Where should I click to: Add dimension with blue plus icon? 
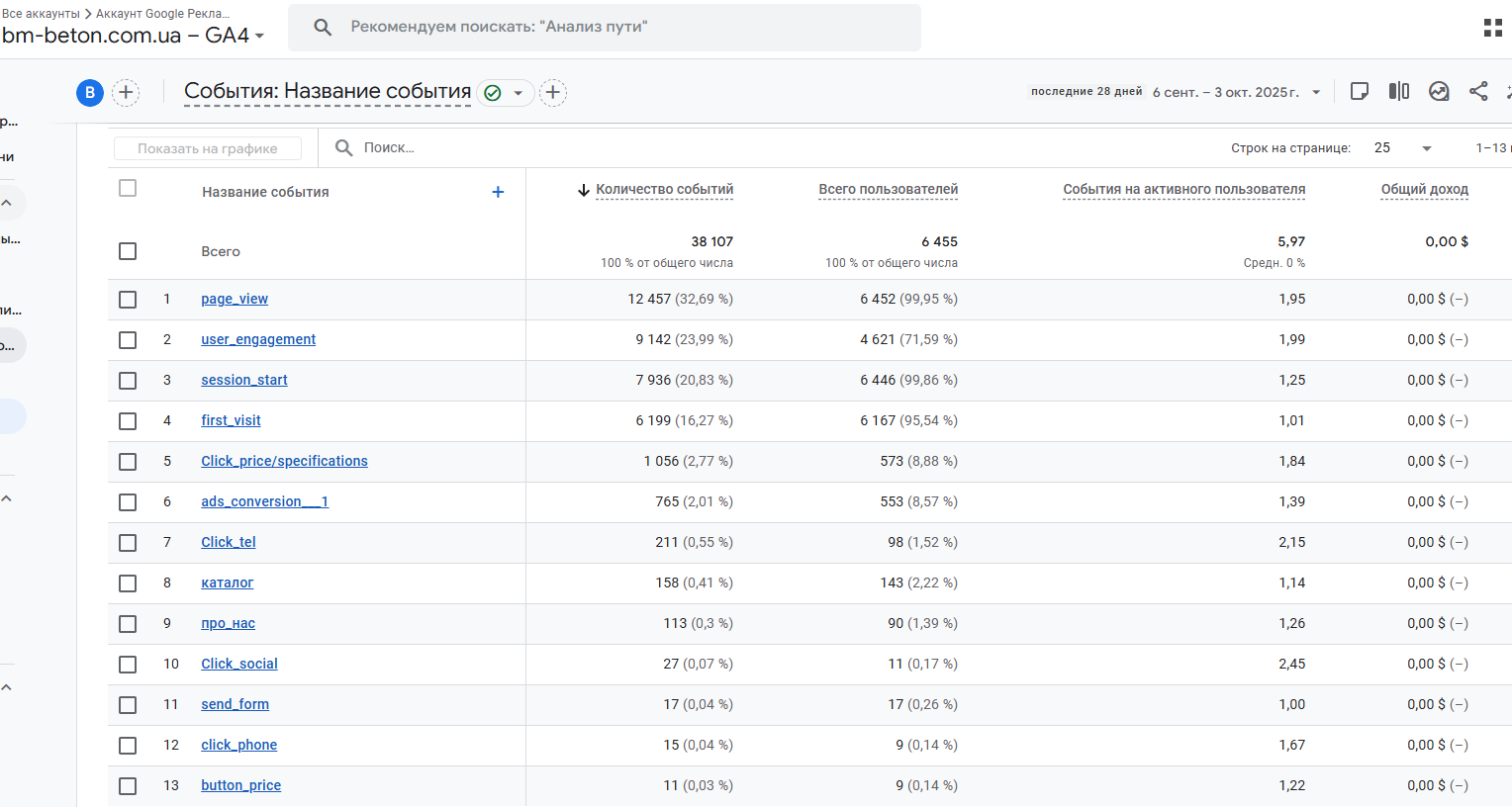[498, 192]
